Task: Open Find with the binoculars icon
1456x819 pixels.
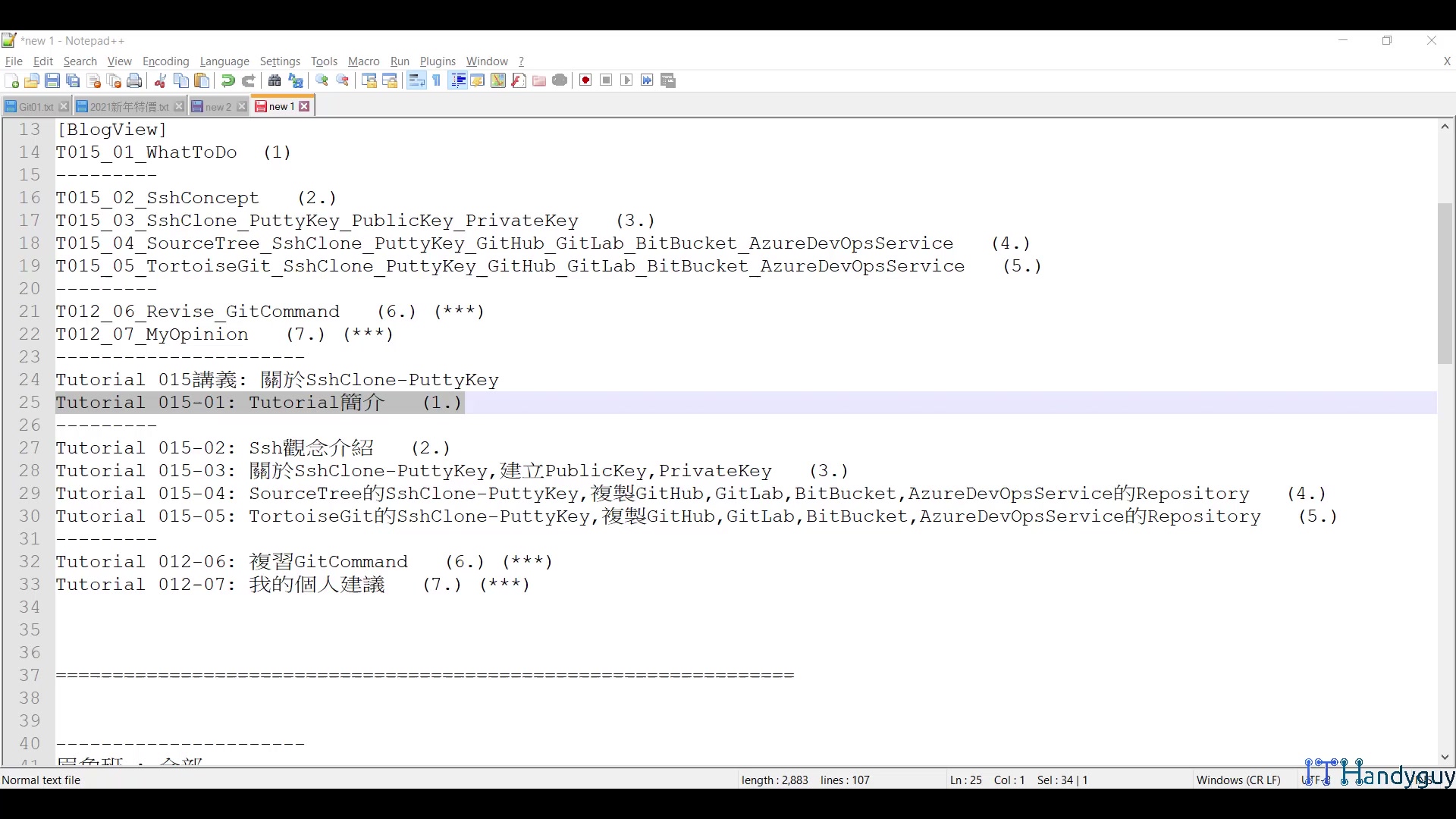Action: click(275, 81)
